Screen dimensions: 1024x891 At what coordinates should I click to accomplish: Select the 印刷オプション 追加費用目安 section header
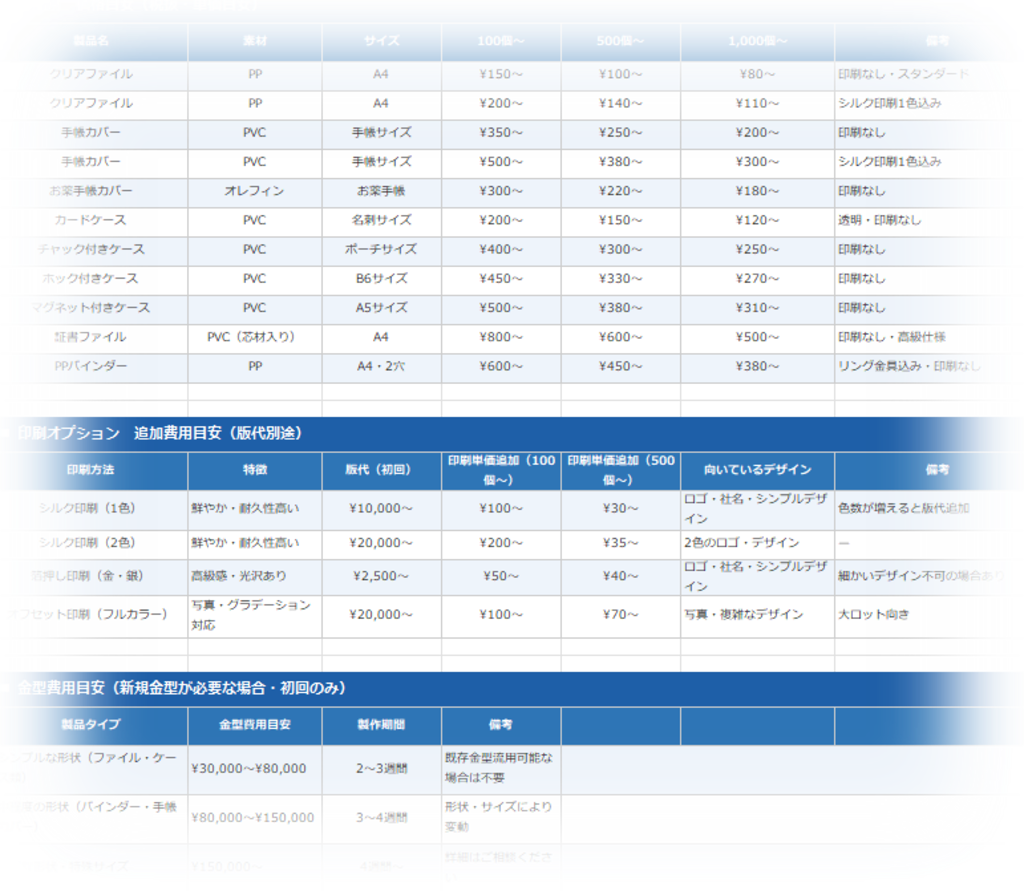[x=512, y=434]
